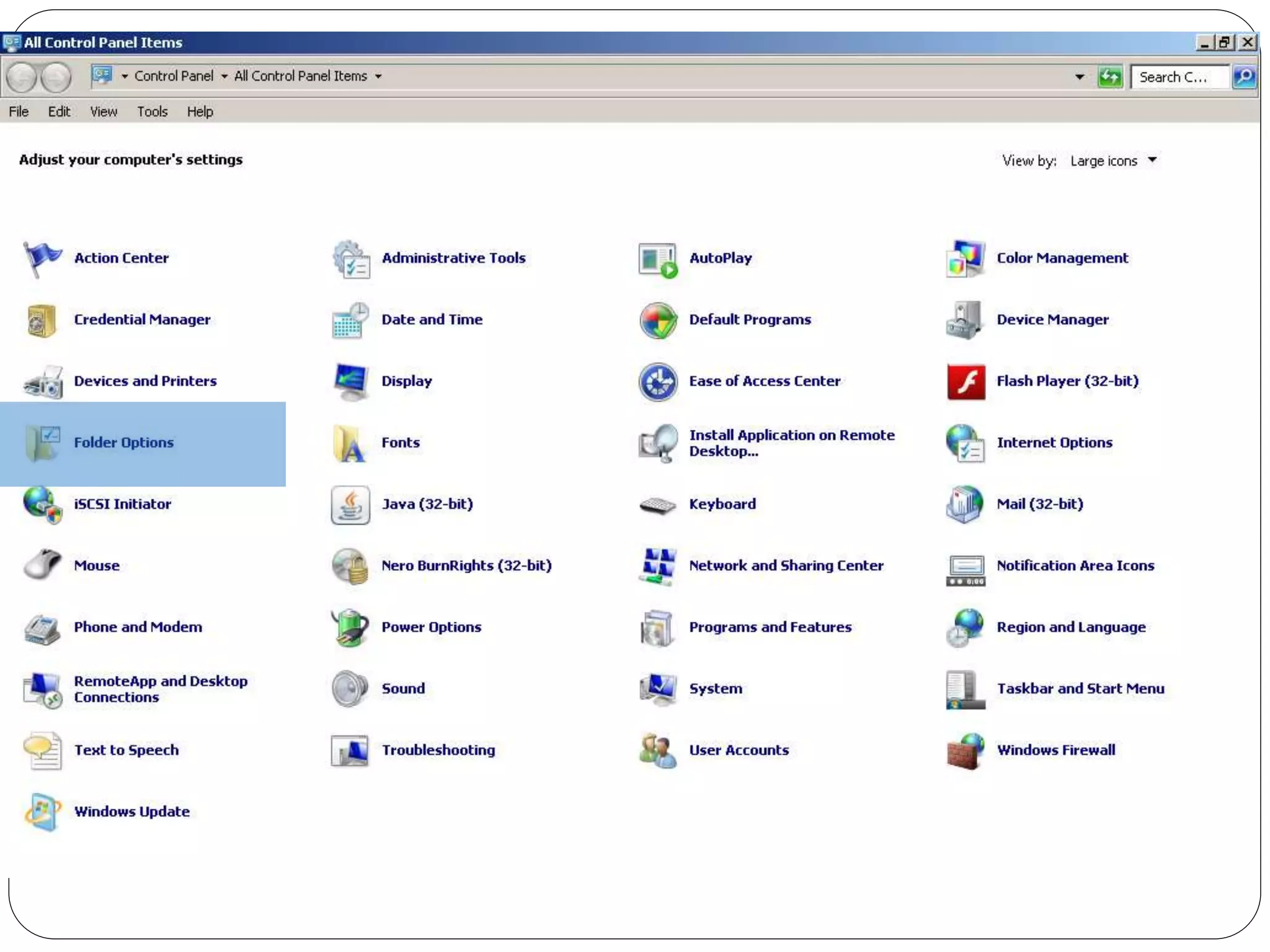The width and height of the screenshot is (1270, 952).
Task: Open the Network and Sharing Center icon
Action: pyautogui.click(x=658, y=566)
